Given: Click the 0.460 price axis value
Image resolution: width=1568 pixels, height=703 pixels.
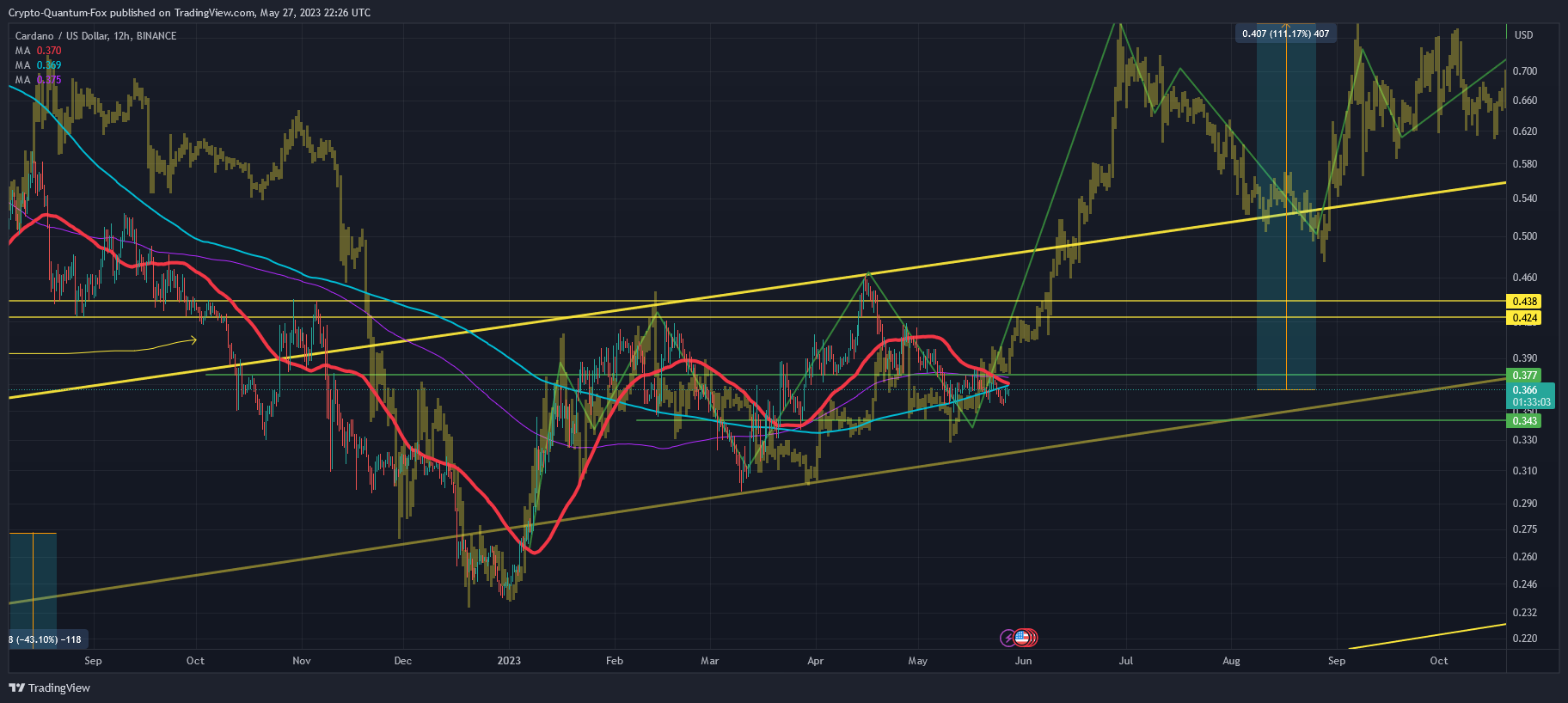Looking at the screenshot, I should [1525, 278].
